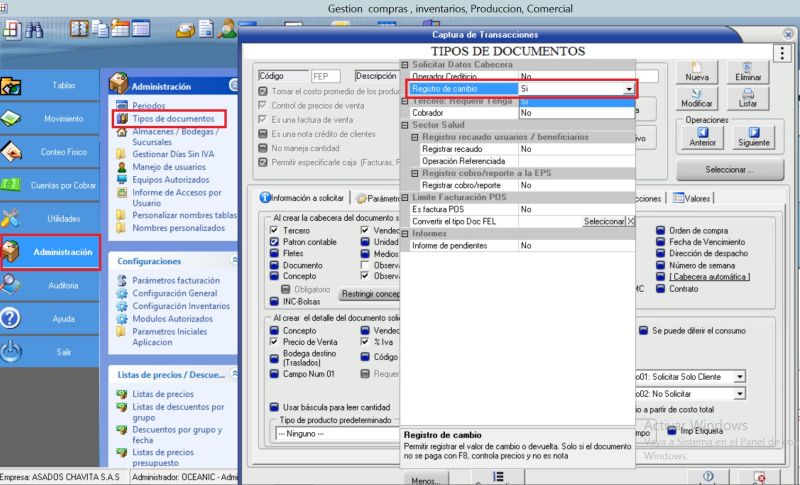Open the Registro de cambio dropdown arrow
This screenshot has height=485, width=800.
pyautogui.click(x=629, y=89)
